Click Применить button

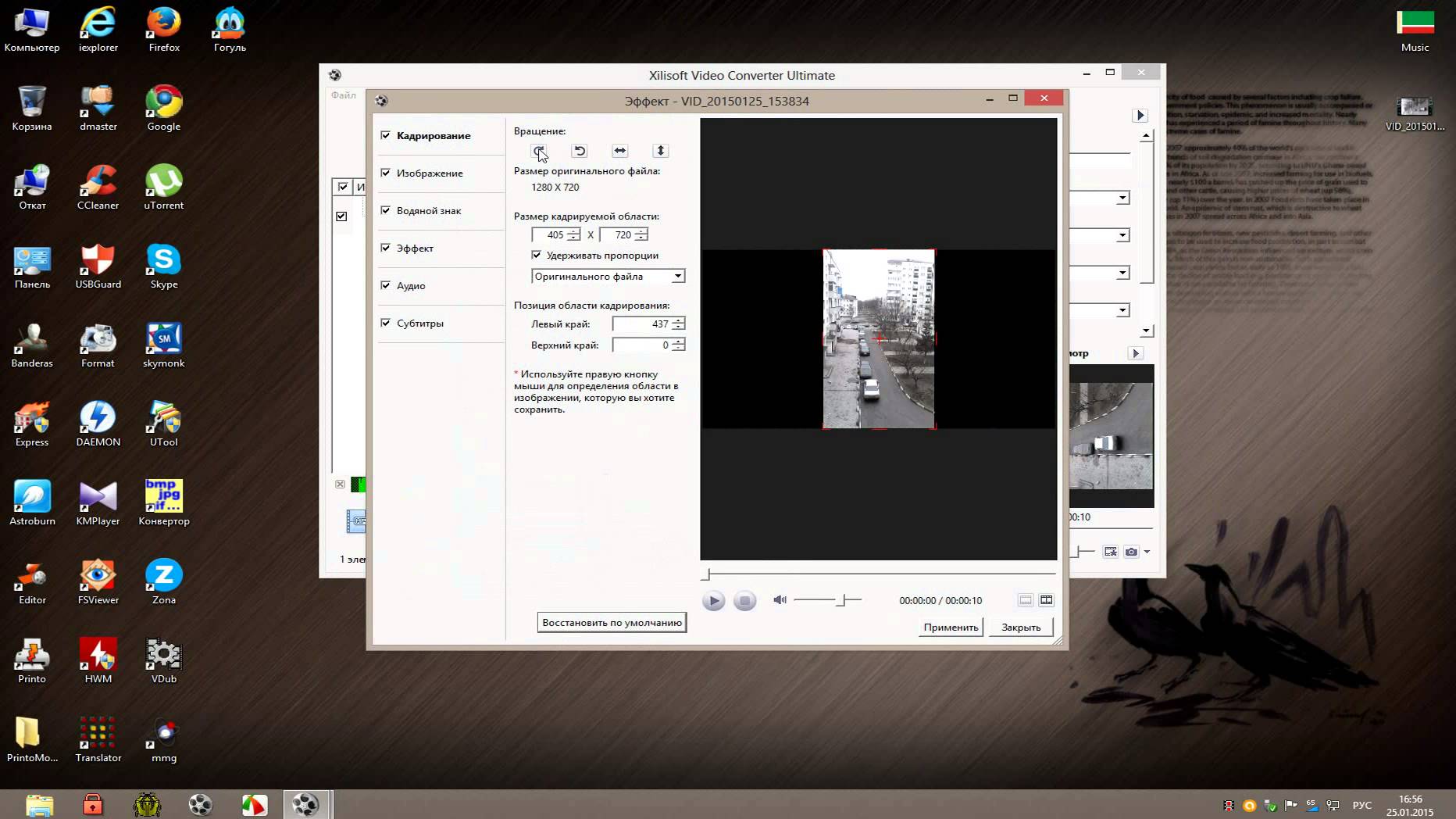(951, 627)
